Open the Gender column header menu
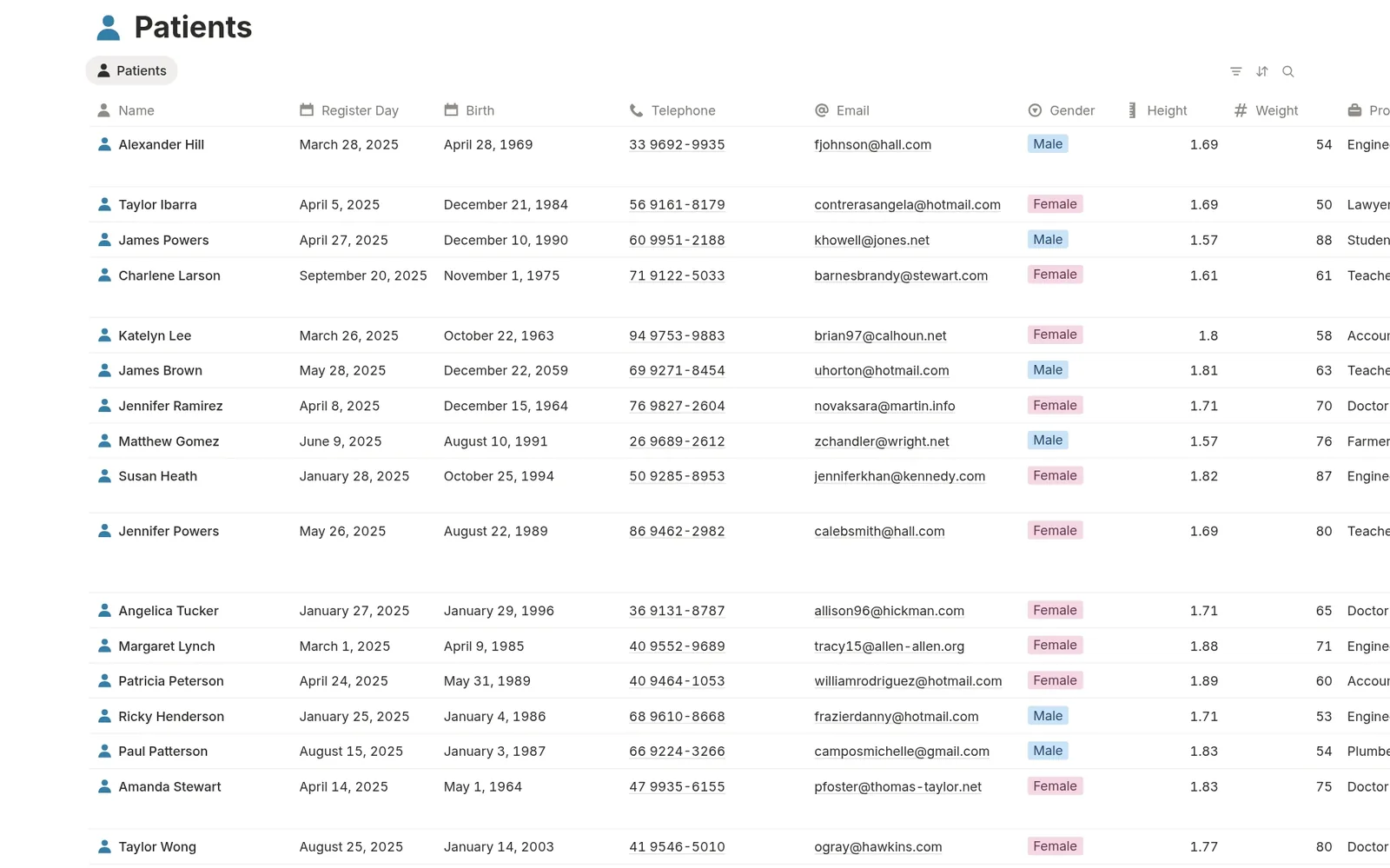1390x868 pixels. (1061, 110)
